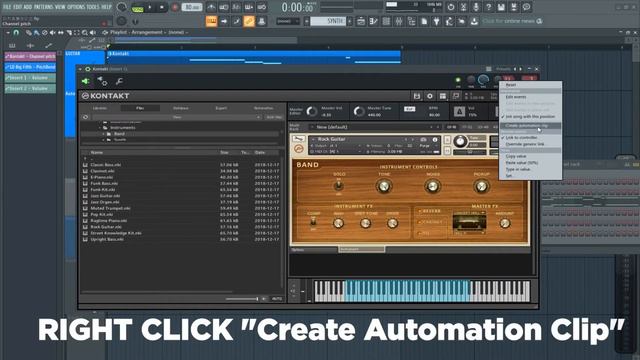The image size is (640, 360).
Task: Open the View piano roll icon
Action: [x=373, y=21]
